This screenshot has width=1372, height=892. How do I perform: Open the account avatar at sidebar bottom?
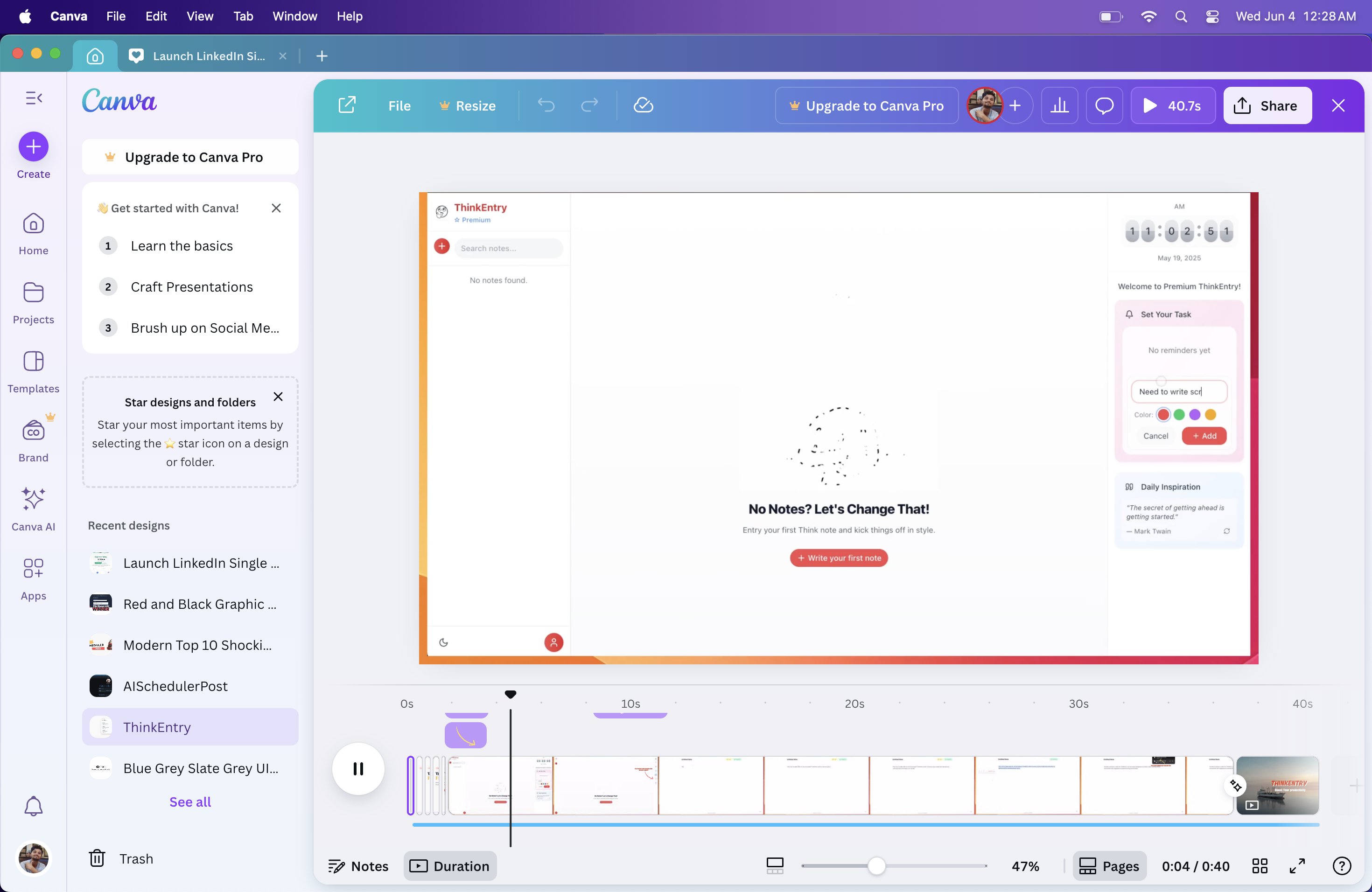pyautogui.click(x=34, y=858)
